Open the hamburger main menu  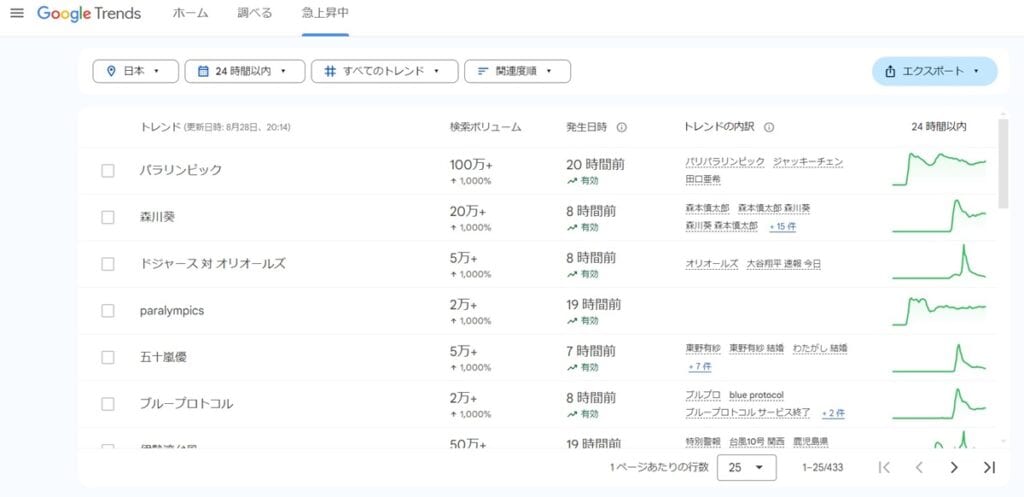pyautogui.click(x=17, y=13)
